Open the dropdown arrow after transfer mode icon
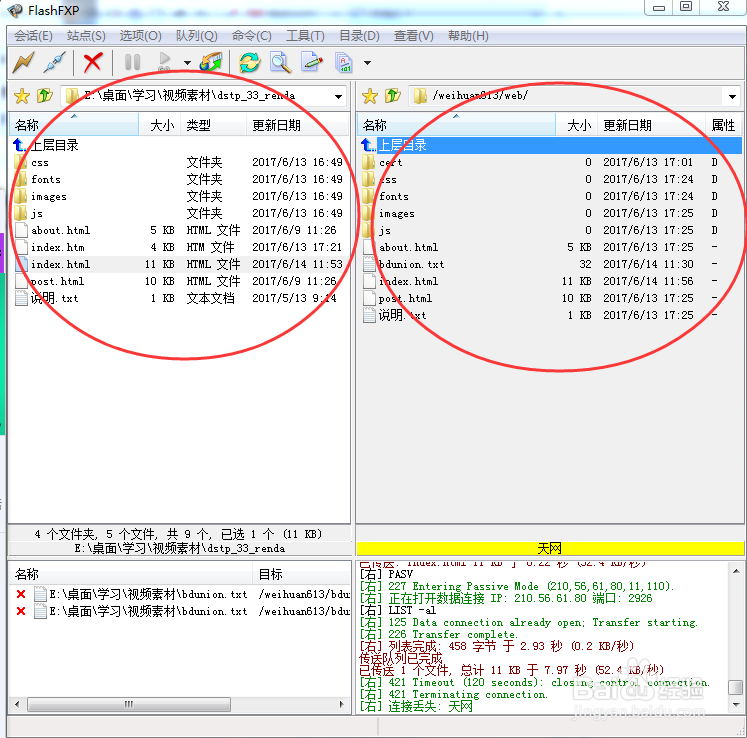 click(x=367, y=63)
